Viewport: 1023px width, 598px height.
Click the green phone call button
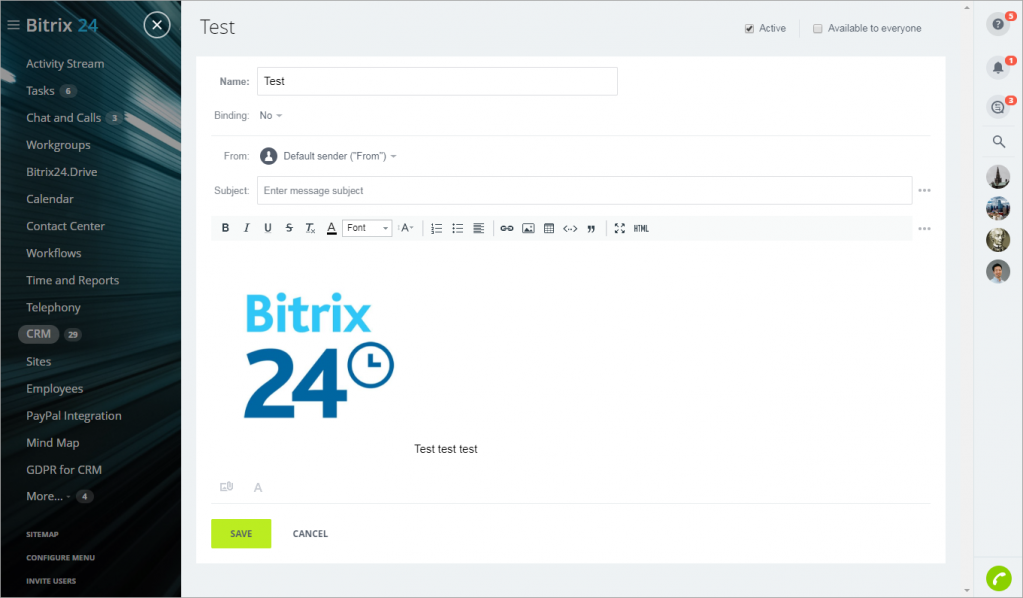point(998,578)
